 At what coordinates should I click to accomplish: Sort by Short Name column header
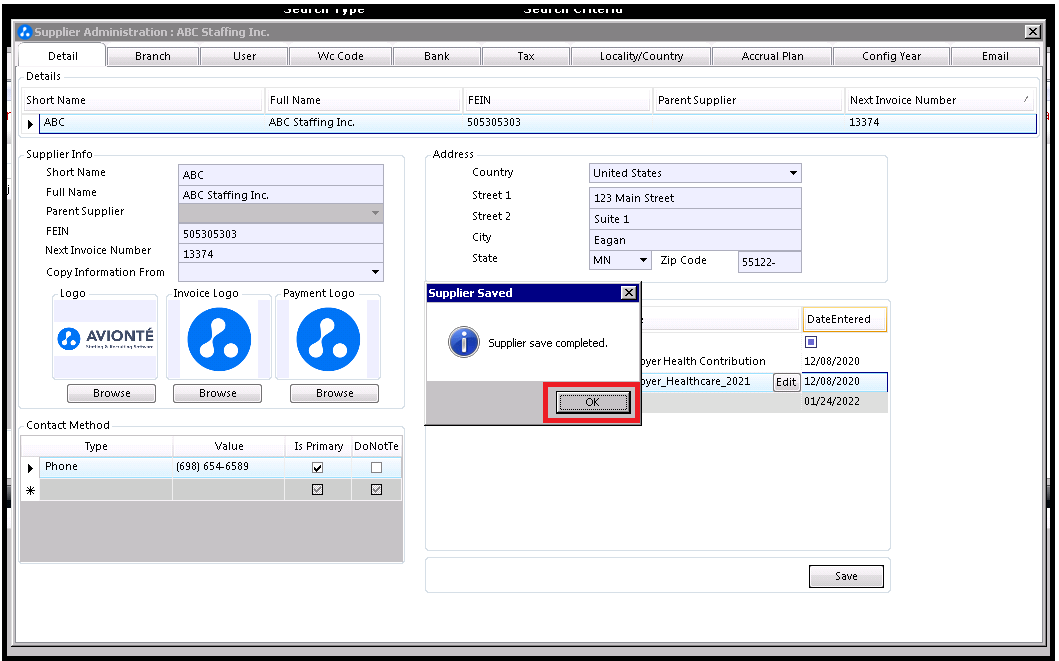(x=143, y=100)
